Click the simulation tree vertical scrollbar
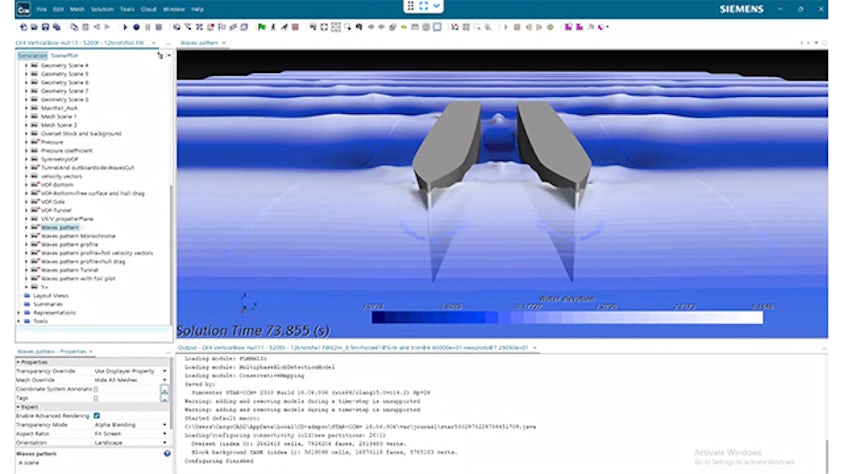 pos(172,253)
